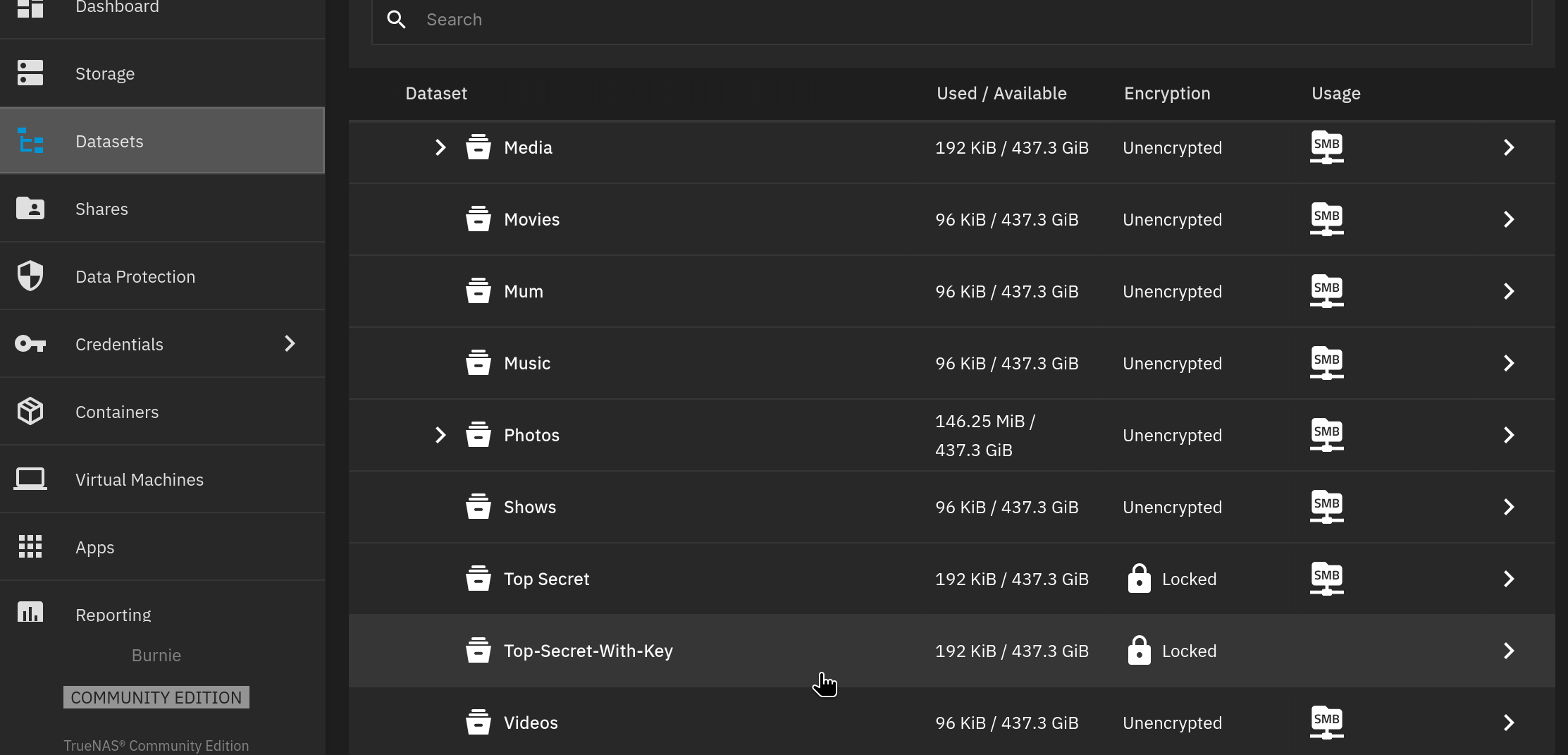Click the Used / Available column header
The height and width of the screenshot is (755, 1568).
1001,93
